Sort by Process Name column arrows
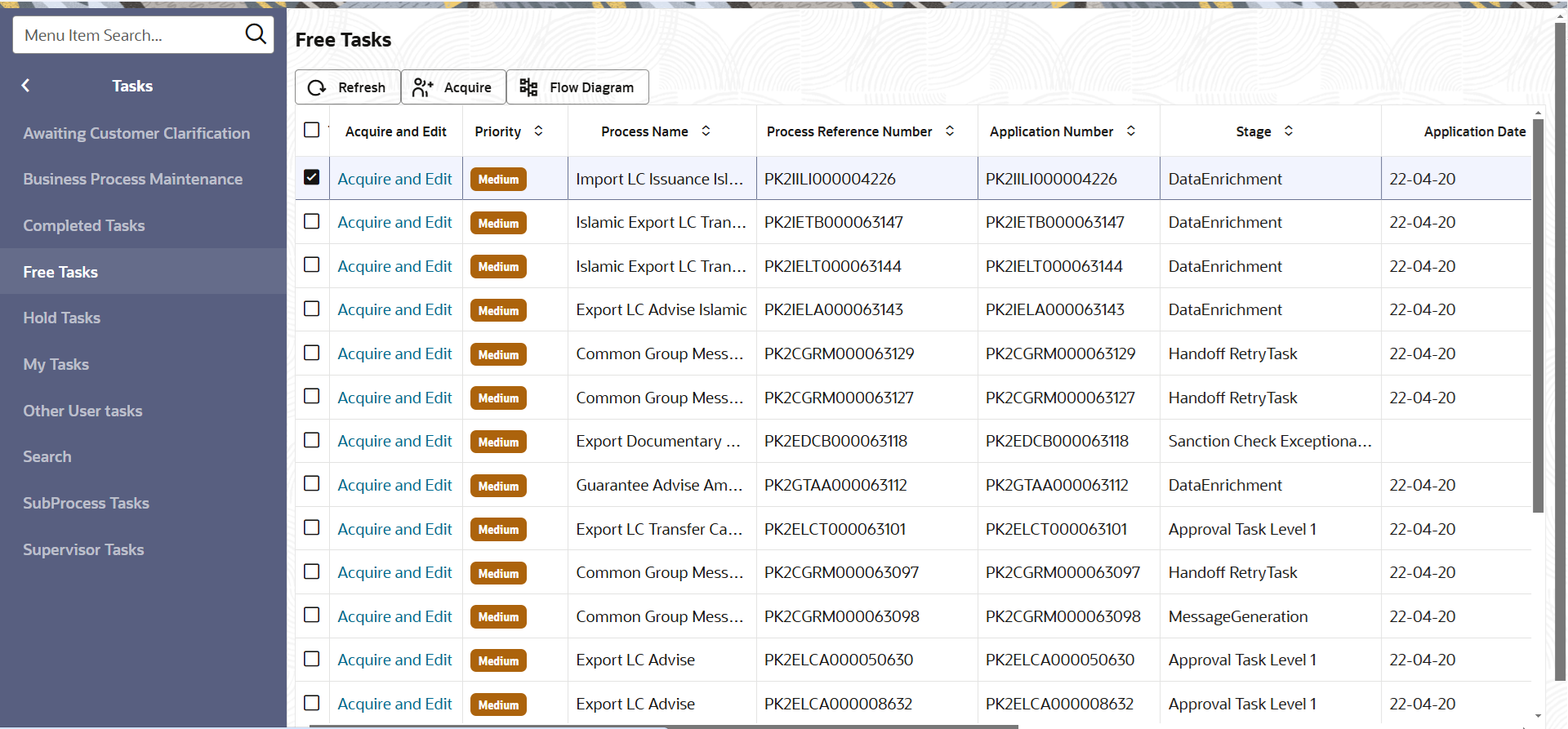 click(x=706, y=131)
